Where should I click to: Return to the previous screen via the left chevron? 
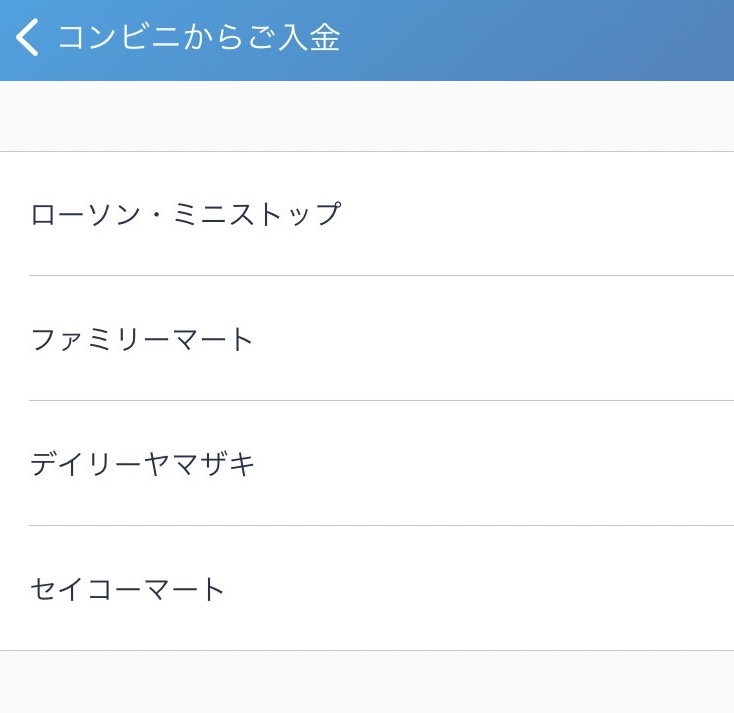(27, 37)
